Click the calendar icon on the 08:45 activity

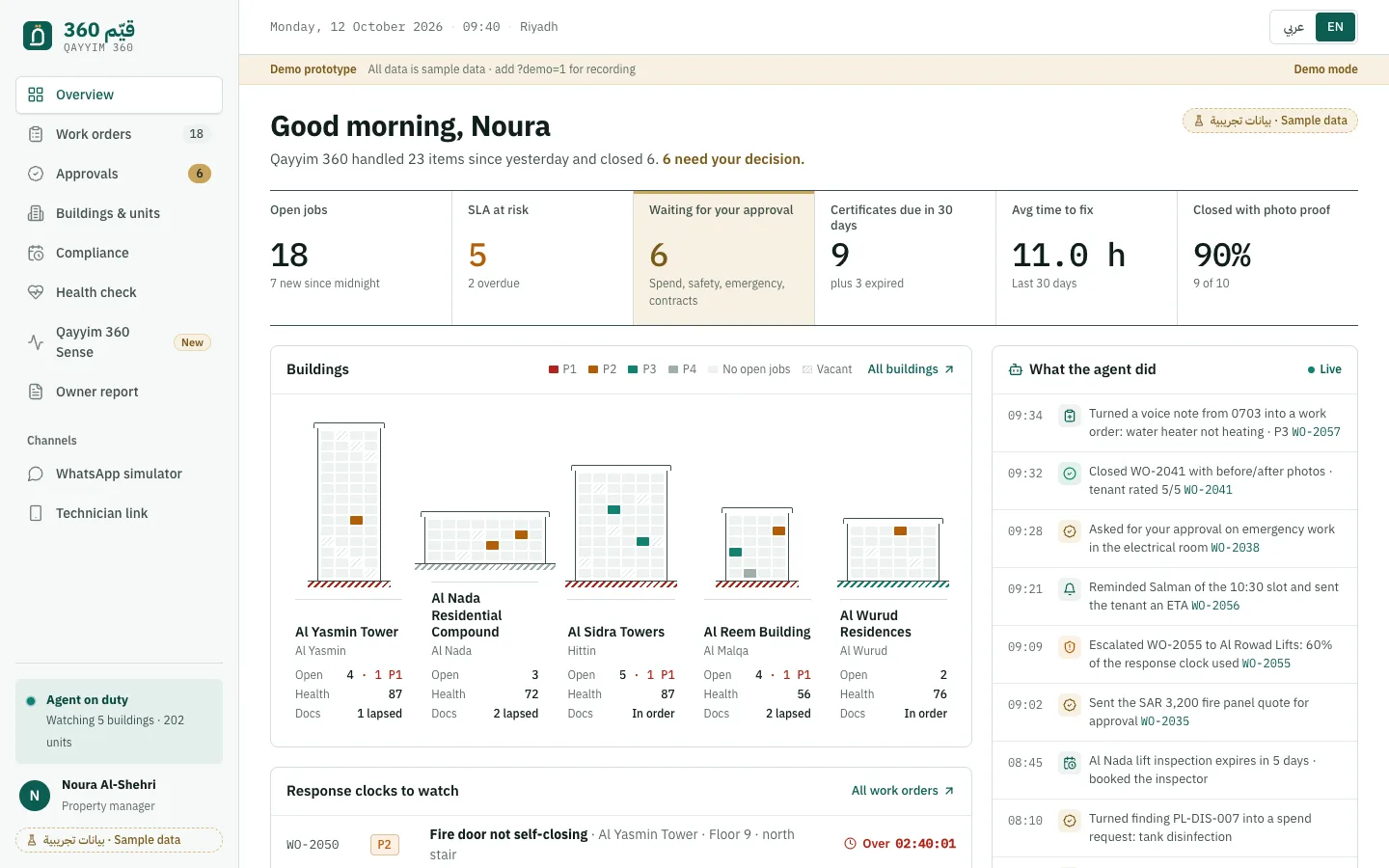coord(1070,763)
